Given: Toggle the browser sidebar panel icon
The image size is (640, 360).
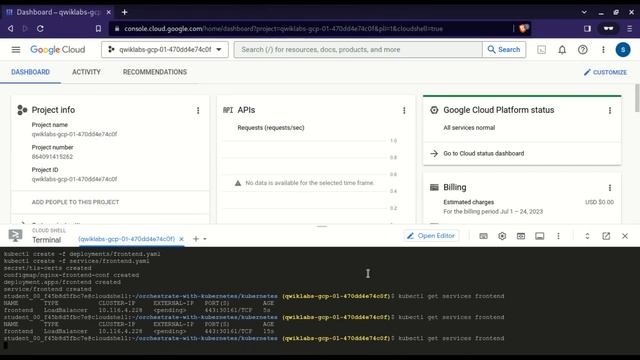Looking at the screenshot, I should tap(587, 29).
